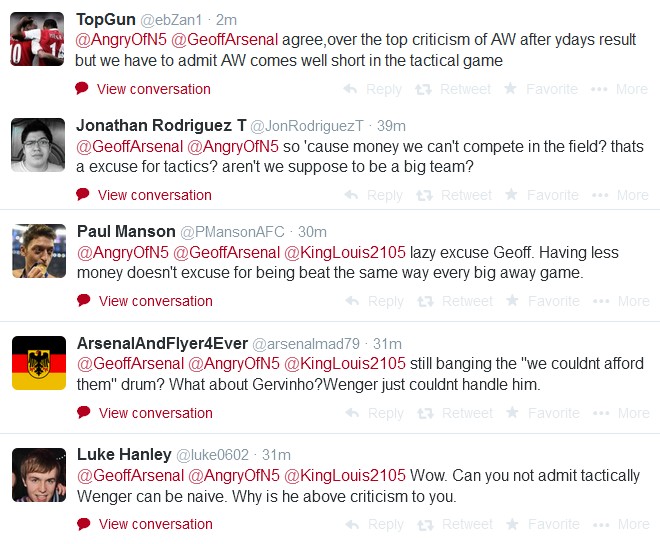
Task: Toggle Retweet on Luke Hanley's tweet
Action: point(453,524)
